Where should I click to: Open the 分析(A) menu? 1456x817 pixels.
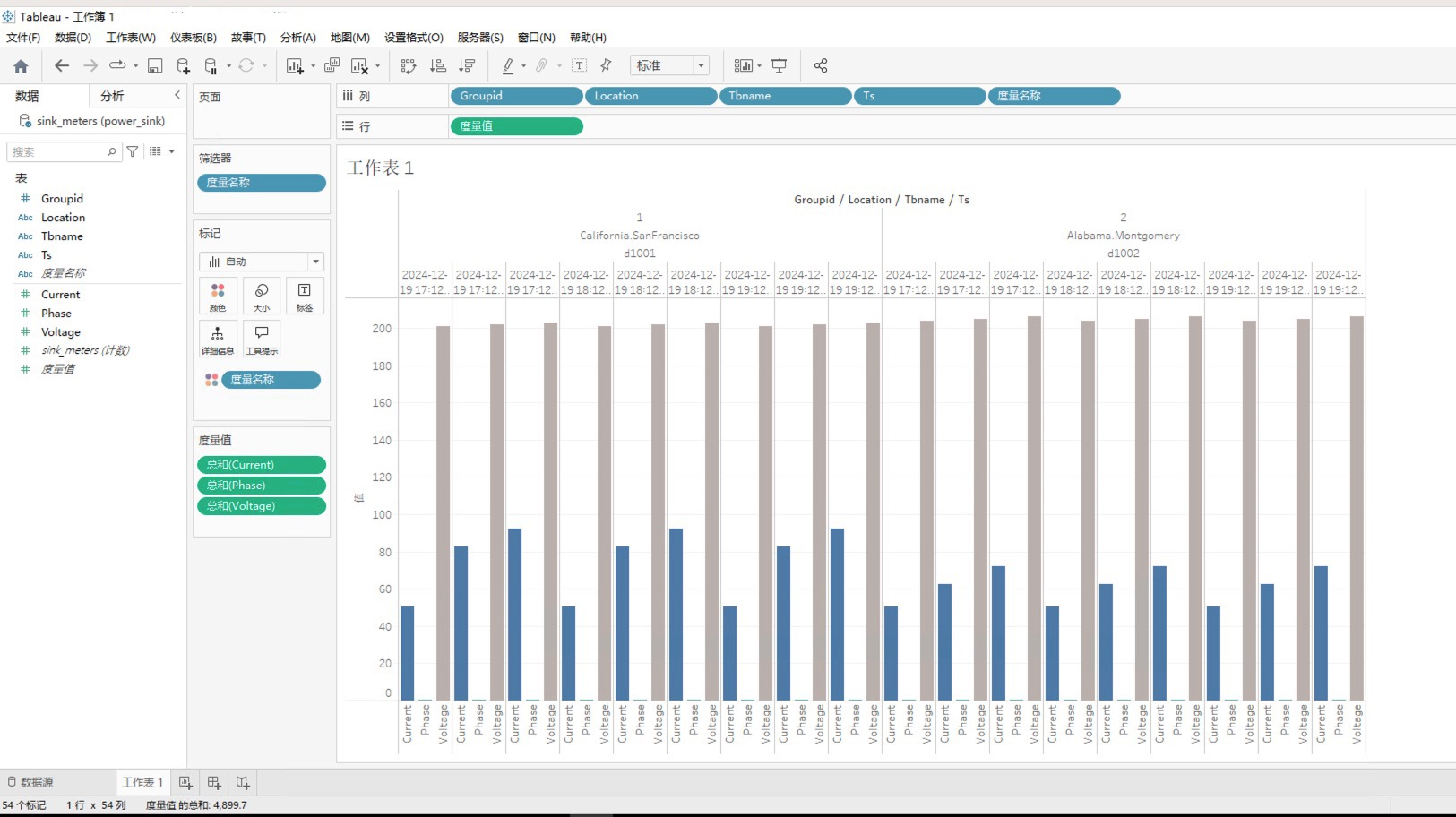click(297, 38)
